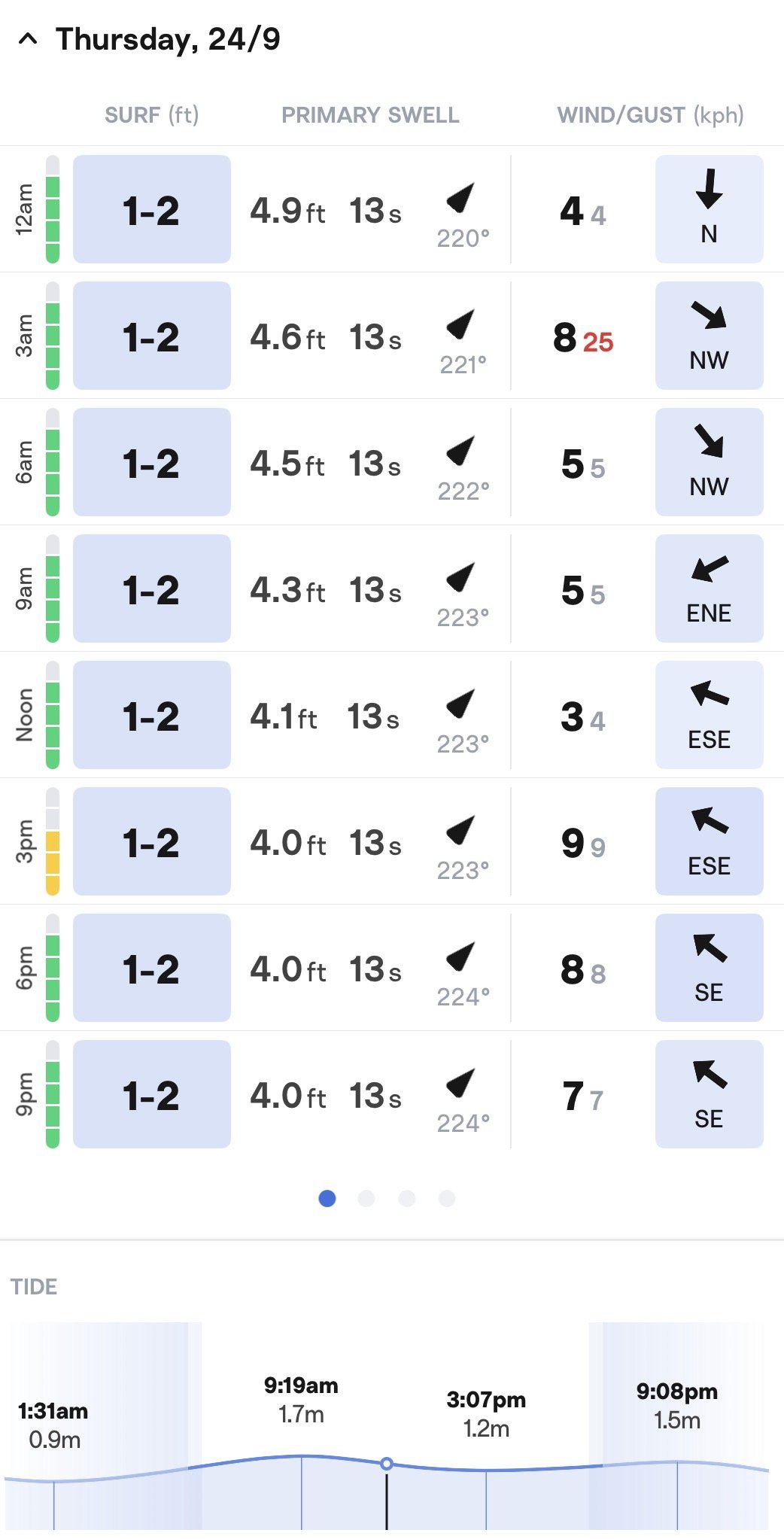Click the ESE wind arrow at Noon
The height and width of the screenshot is (1539, 784).
click(709, 694)
